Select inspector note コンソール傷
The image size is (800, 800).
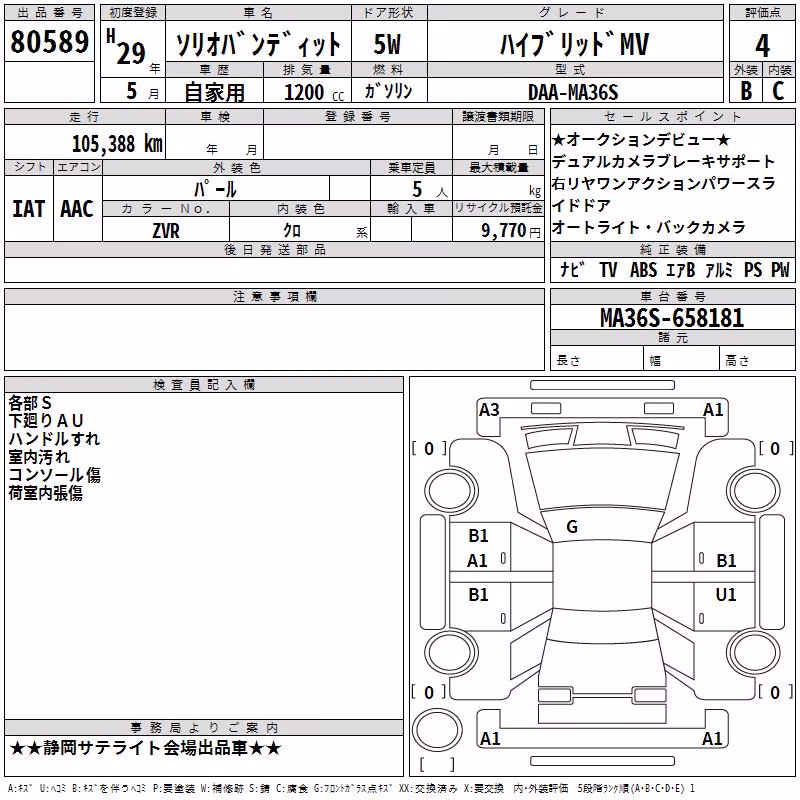point(54,474)
